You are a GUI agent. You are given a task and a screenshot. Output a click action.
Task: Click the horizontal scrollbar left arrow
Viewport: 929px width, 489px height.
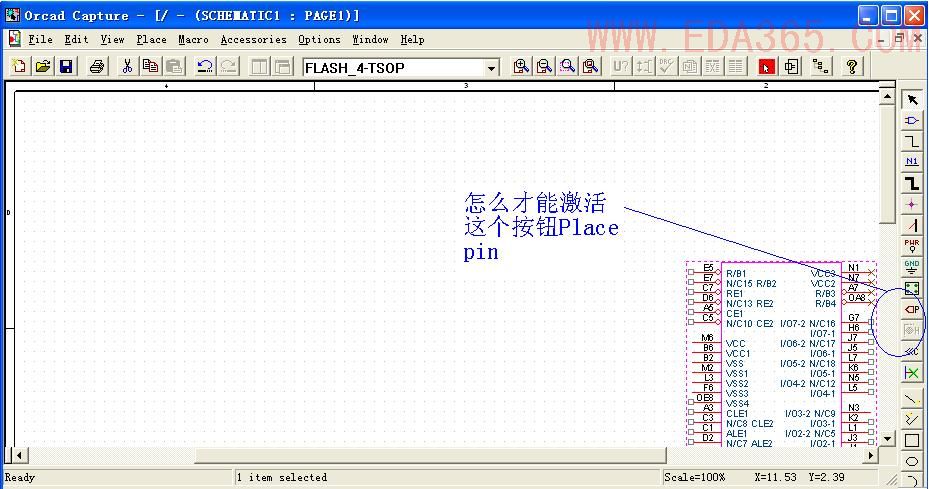19,455
